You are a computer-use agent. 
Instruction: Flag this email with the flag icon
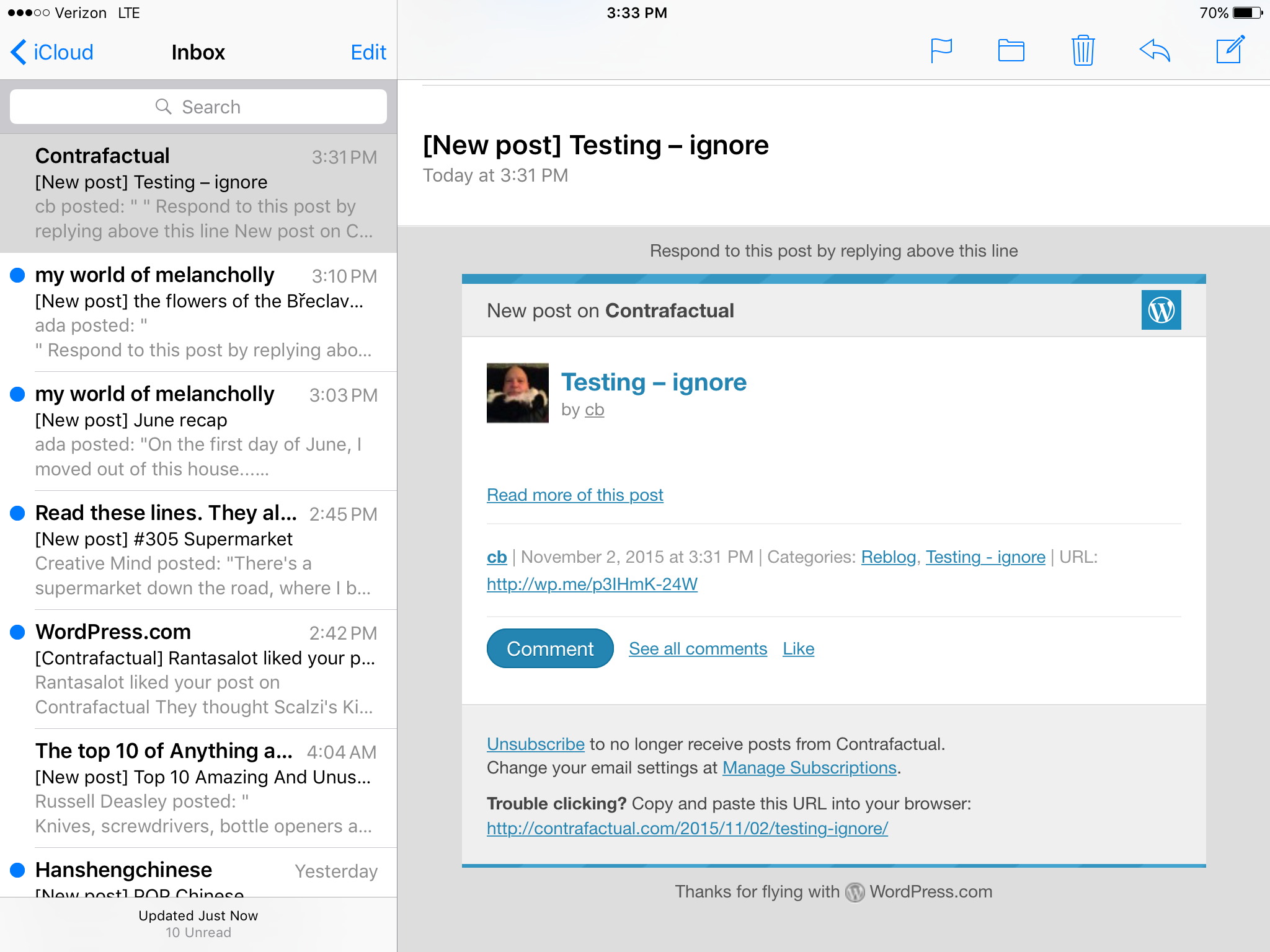point(941,51)
